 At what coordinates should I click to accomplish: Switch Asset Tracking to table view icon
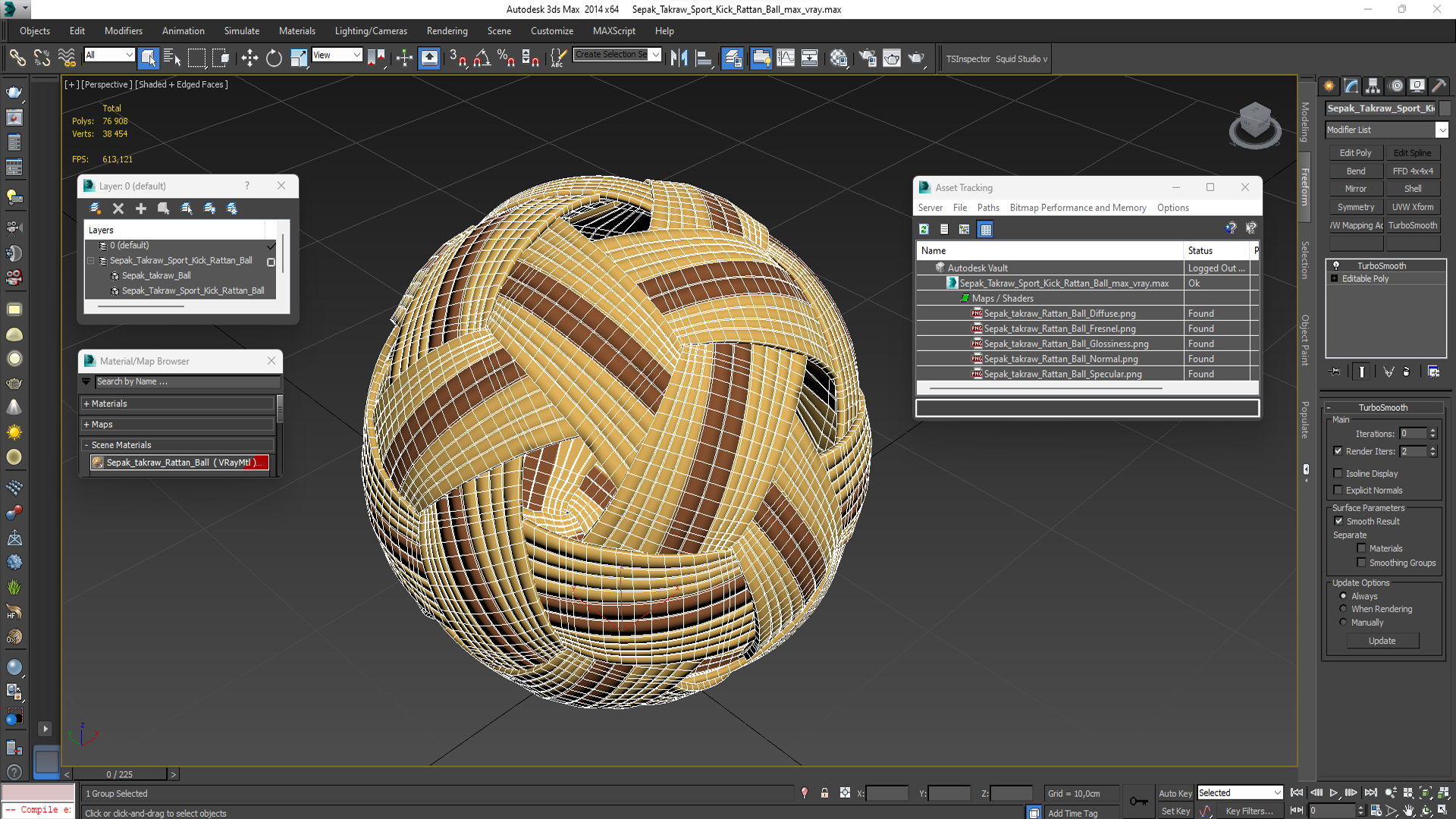point(985,229)
